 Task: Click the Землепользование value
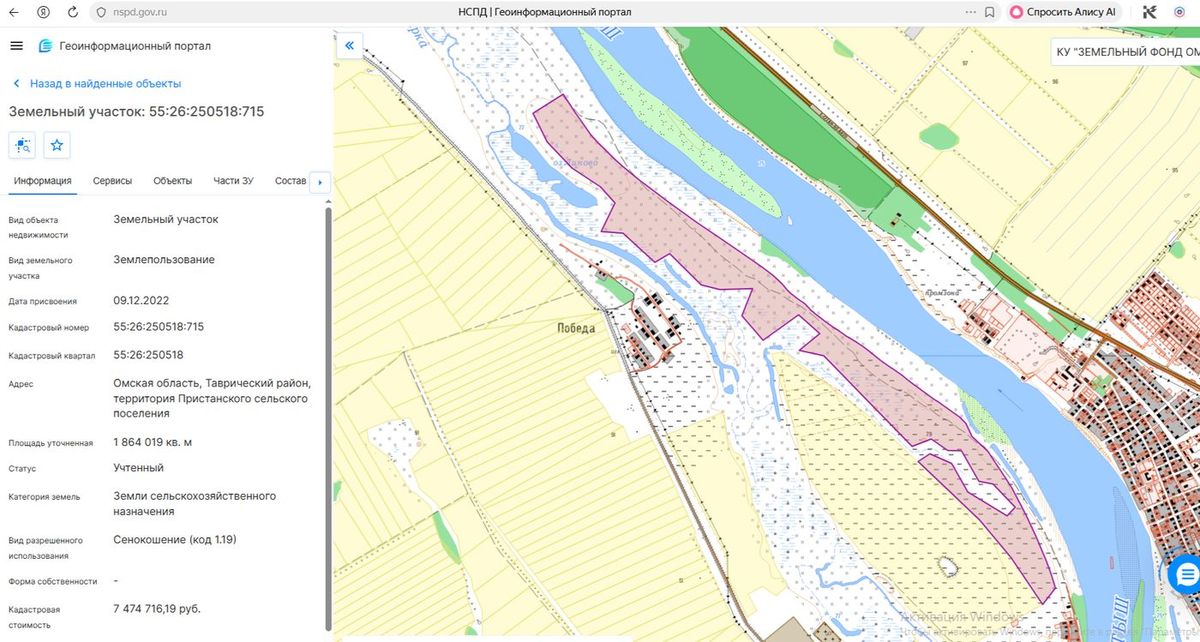164,260
